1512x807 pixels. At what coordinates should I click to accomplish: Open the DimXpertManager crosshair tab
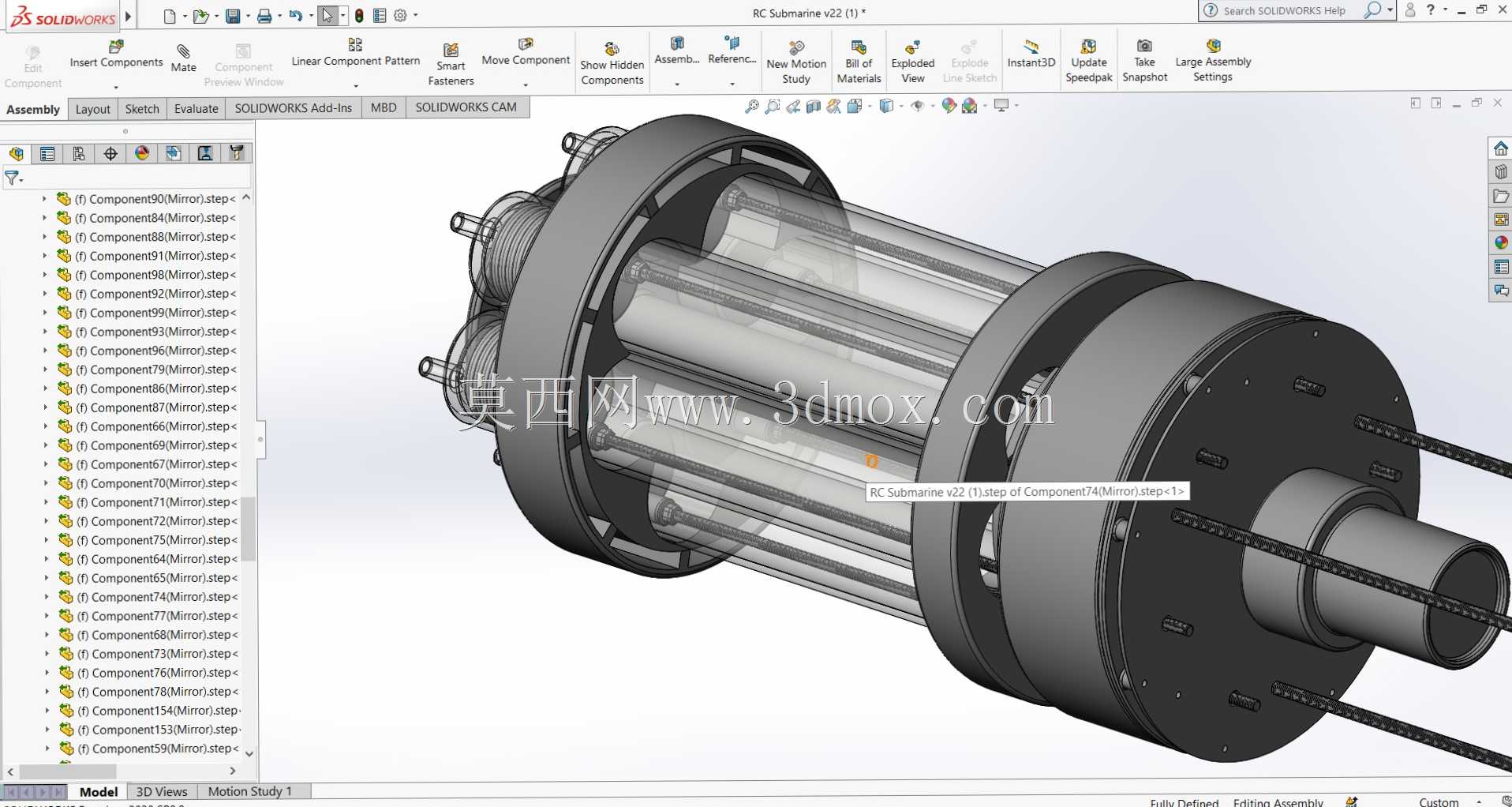[110, 153]
